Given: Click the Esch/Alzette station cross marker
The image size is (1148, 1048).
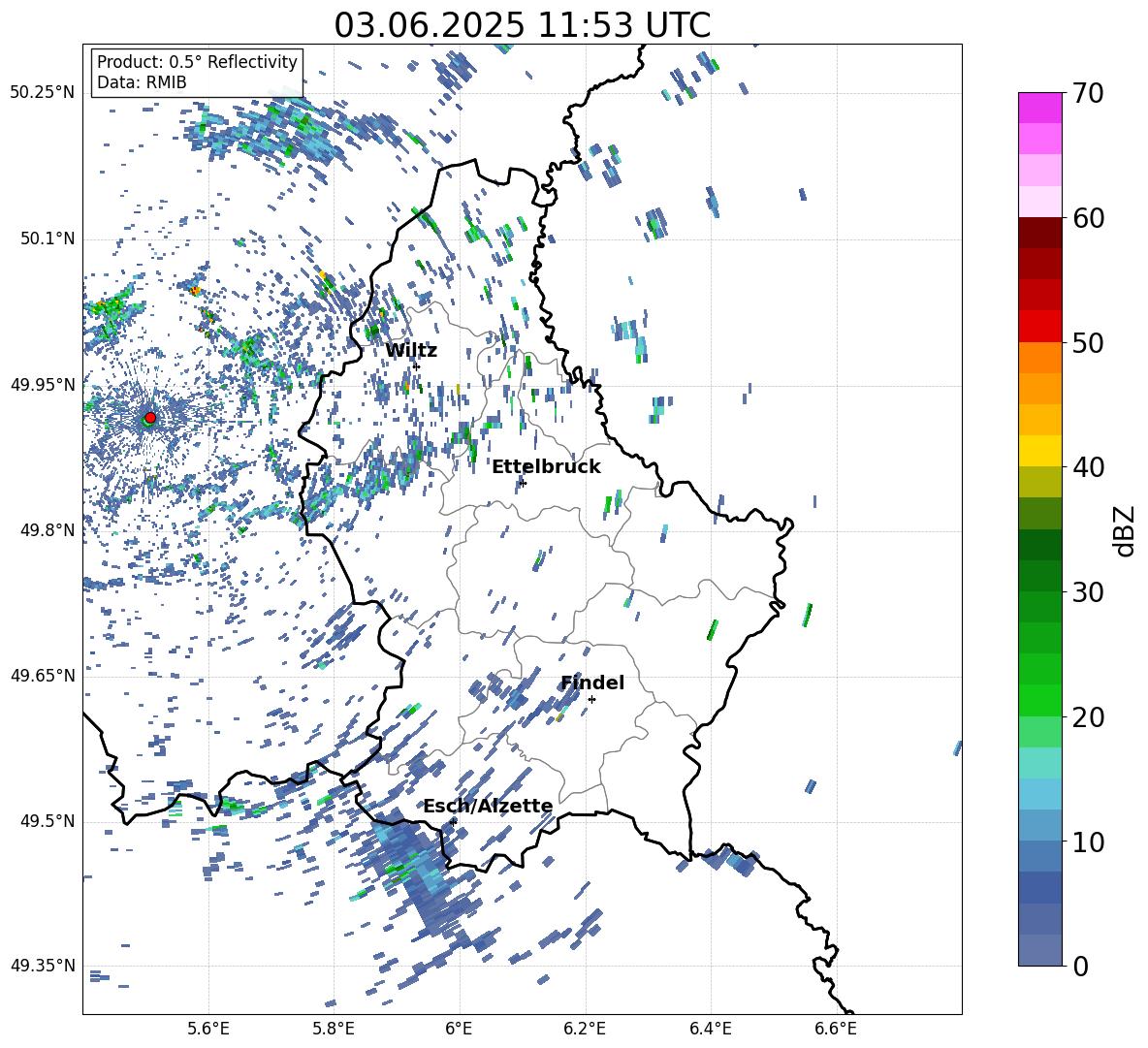Looking at the screenshot, I should tap(453, 822).
